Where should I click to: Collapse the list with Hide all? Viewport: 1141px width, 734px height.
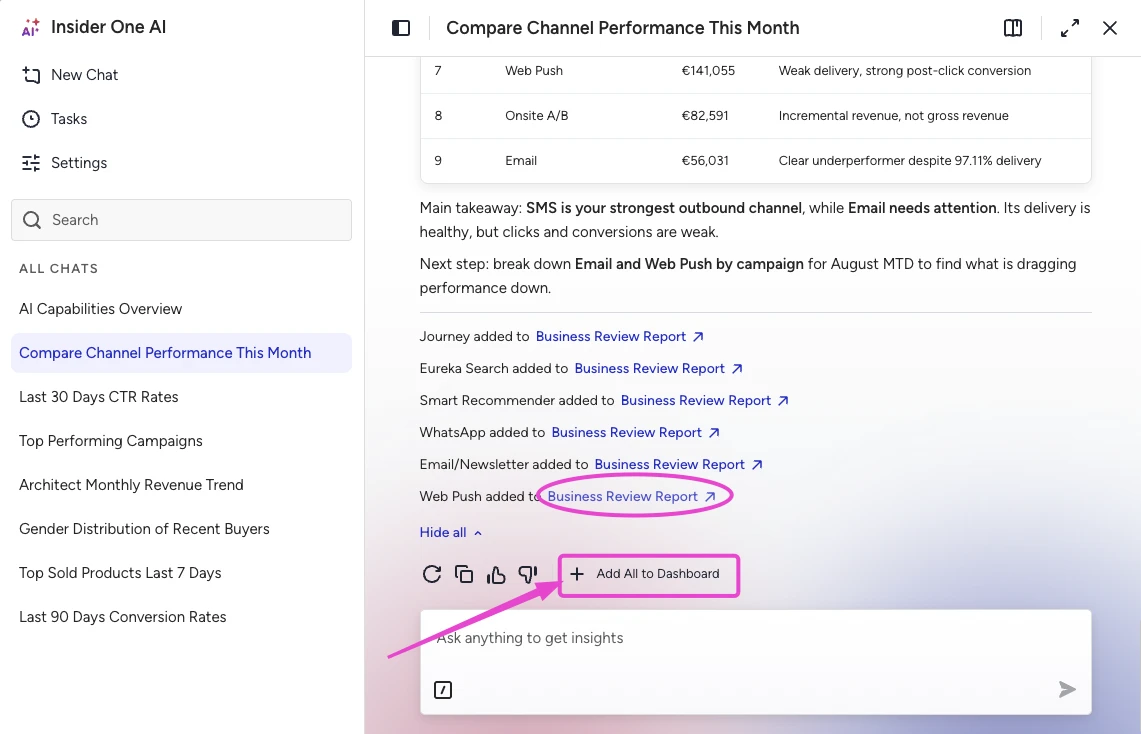click(450, 532)
